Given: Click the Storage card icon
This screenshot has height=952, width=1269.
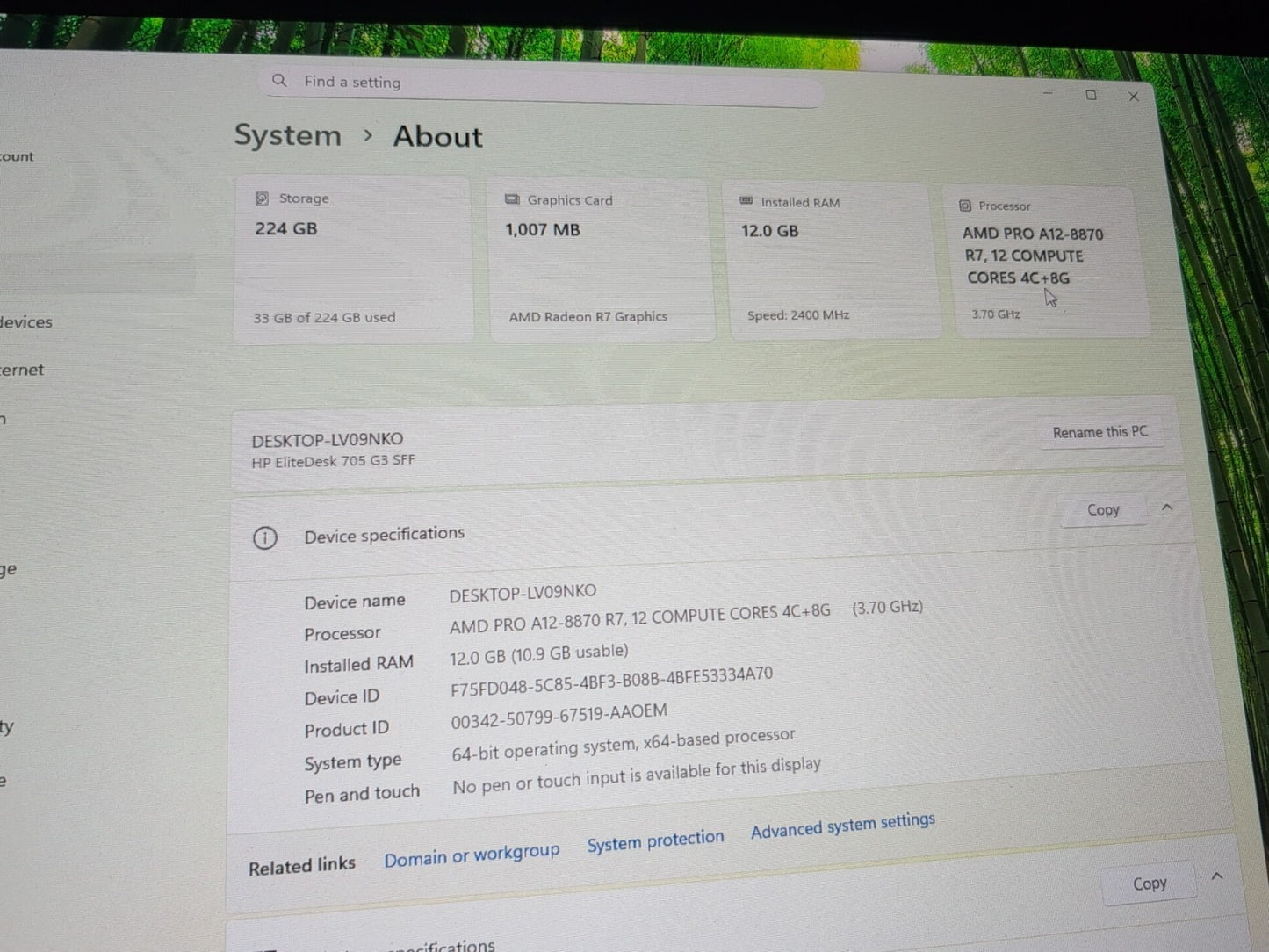Looking at the screenshot, I should pyautogui.click(x=262, y=198).
